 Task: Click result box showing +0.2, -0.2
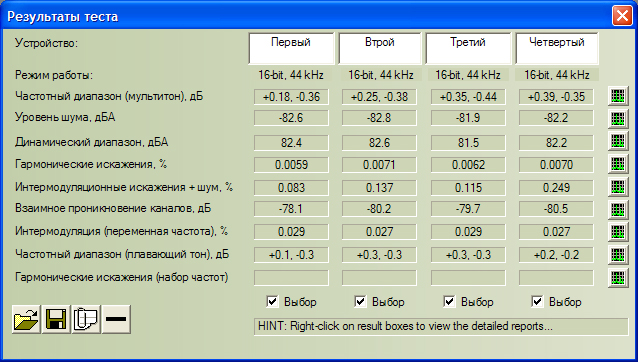tap(556, 255)
